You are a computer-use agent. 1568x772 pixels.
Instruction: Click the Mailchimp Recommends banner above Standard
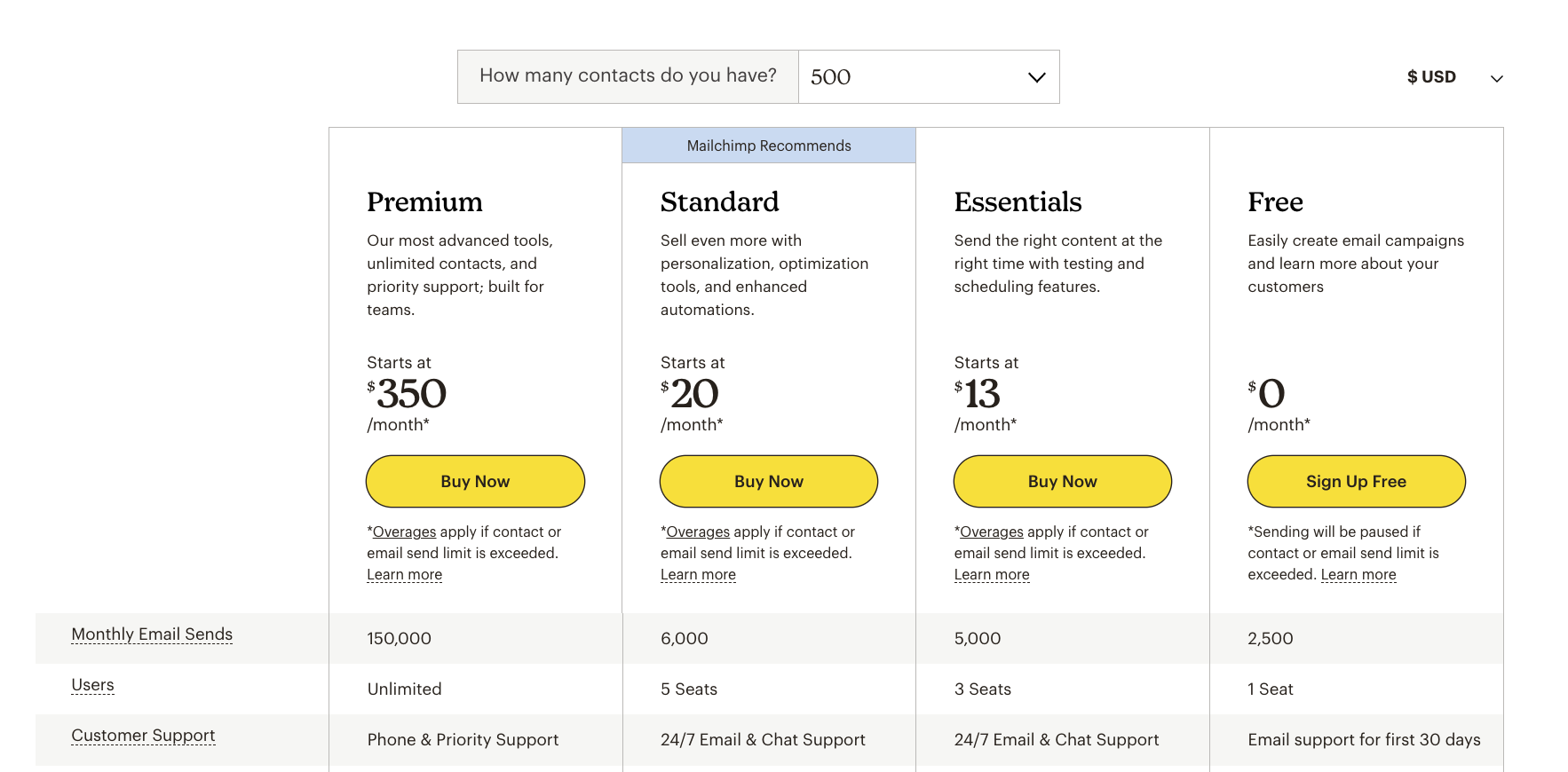pyautogui.click(x=768, y=145)
